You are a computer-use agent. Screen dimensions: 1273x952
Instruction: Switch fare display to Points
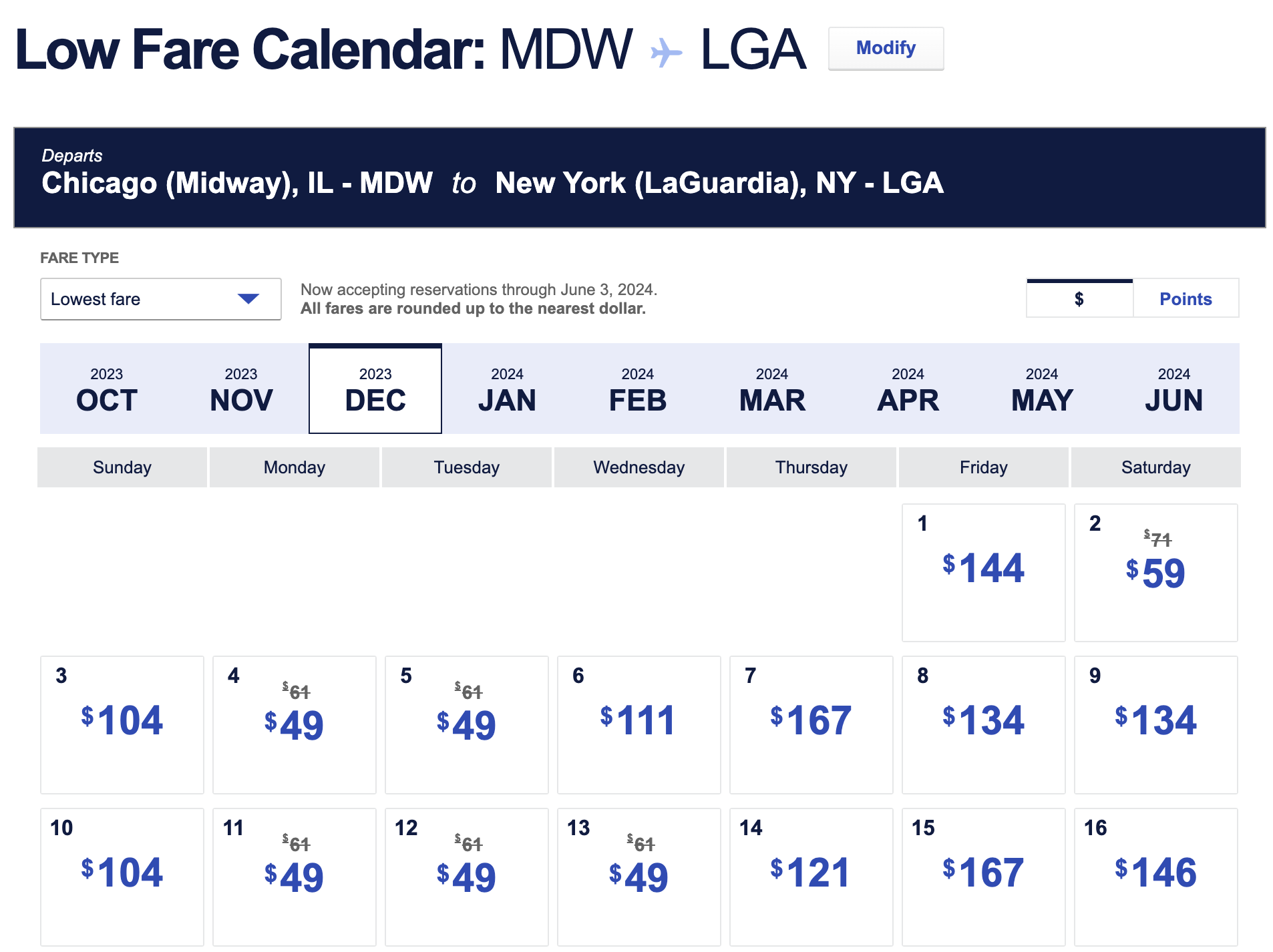(1185, 299)
